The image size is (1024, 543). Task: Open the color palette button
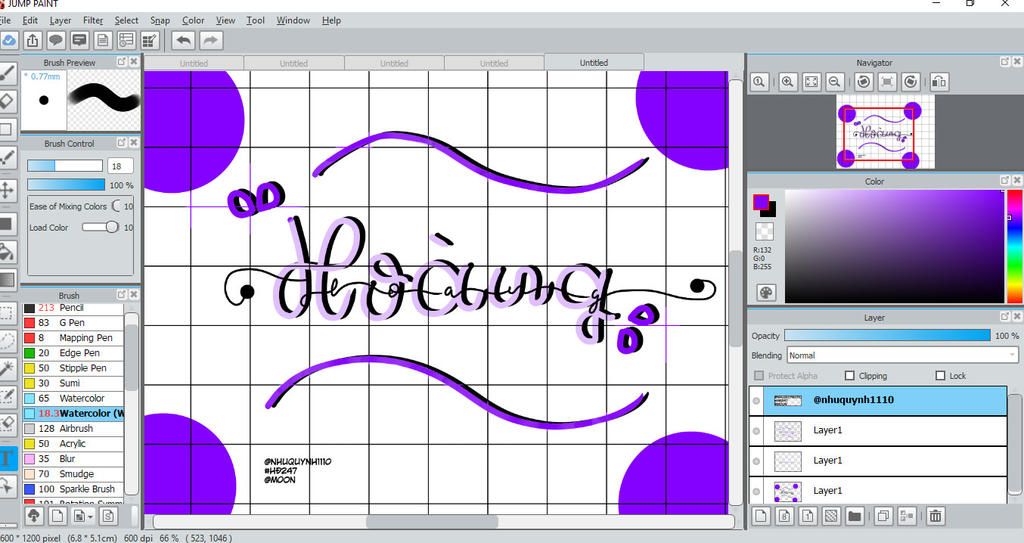click(765, 292)
